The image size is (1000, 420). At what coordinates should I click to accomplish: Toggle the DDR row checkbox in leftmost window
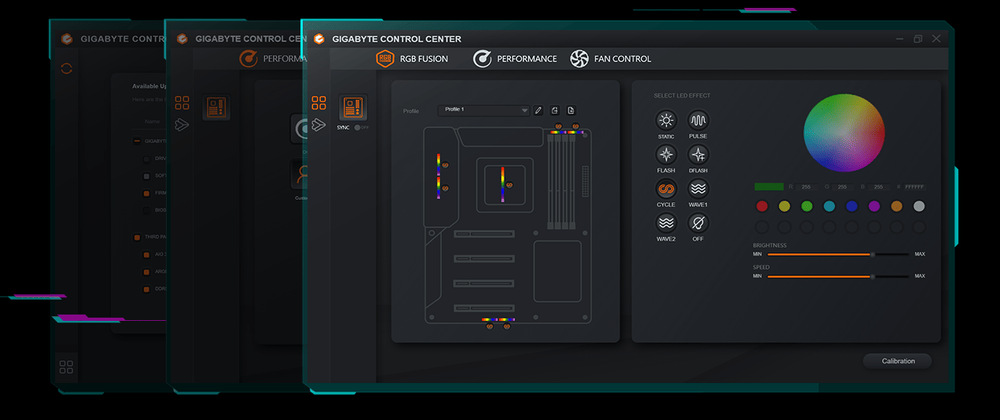point(146,289)
